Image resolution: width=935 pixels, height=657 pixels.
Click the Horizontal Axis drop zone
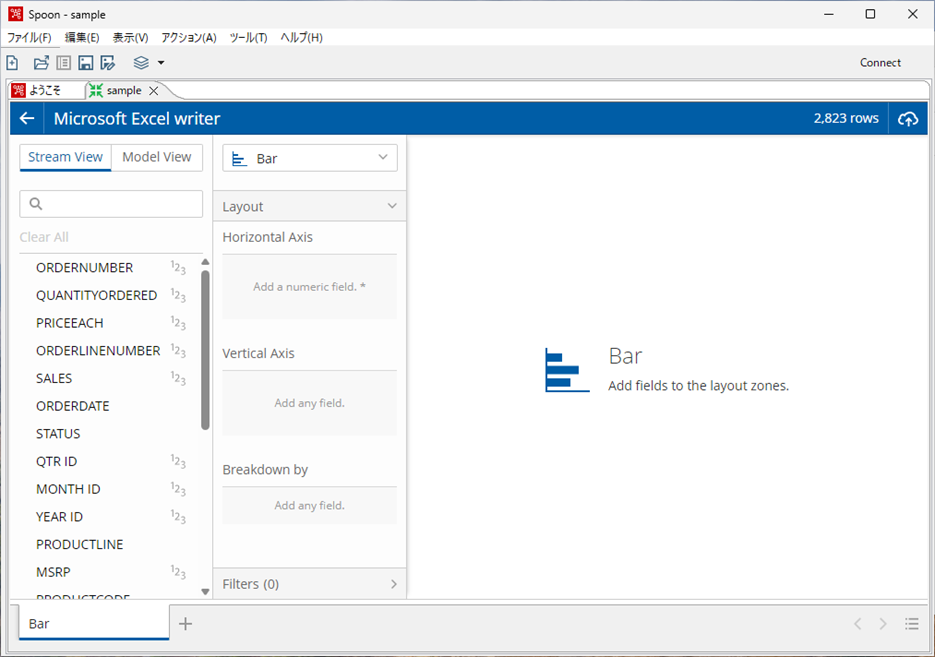coord(309,287)
